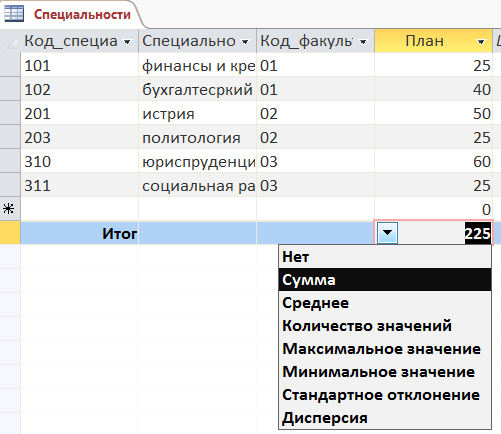Choose Нет from the totals list
This screenshot has width=501, height=434.
(385, 257)
